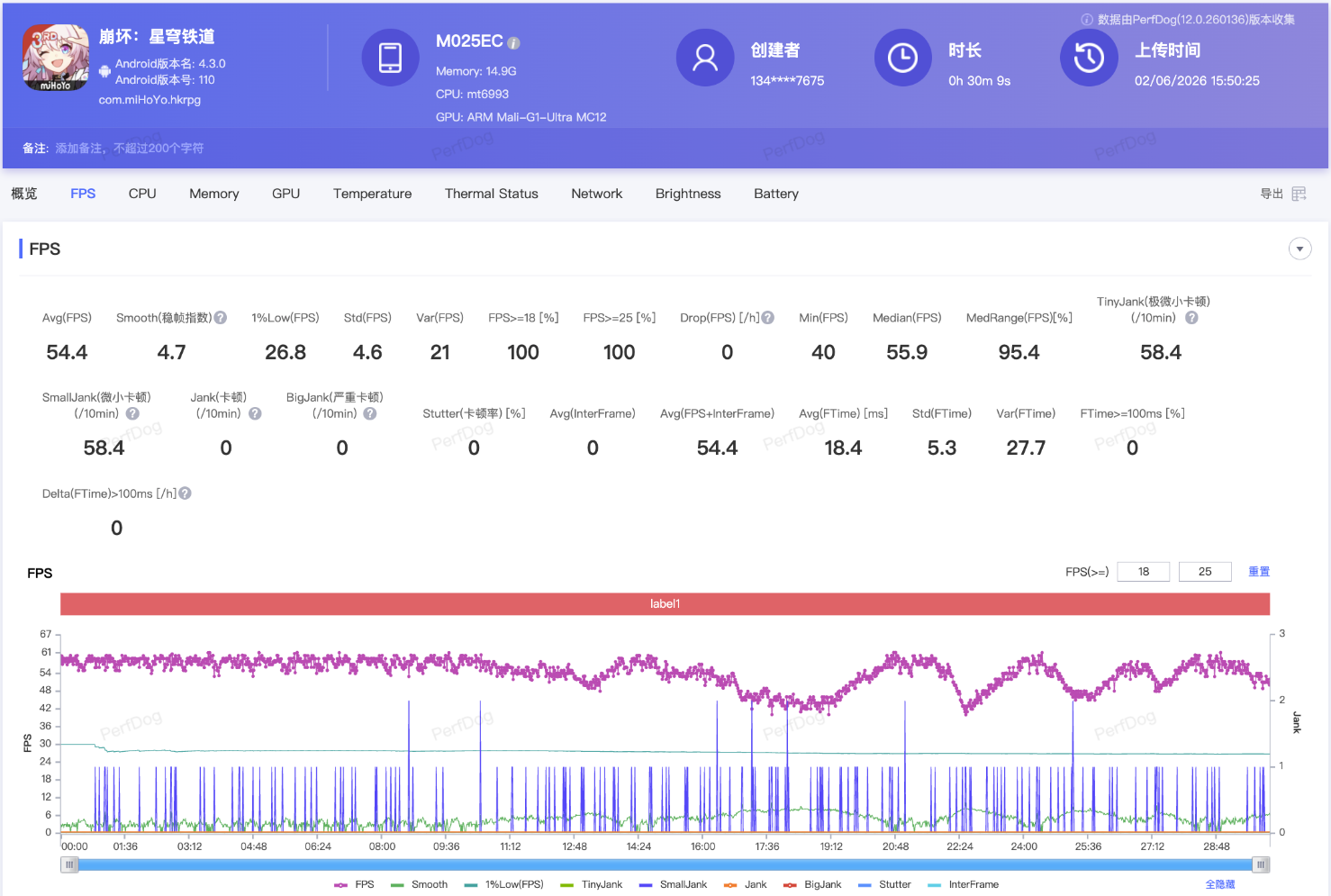Click the MedRange(FPS) value 95.4

coord(1019,353)
